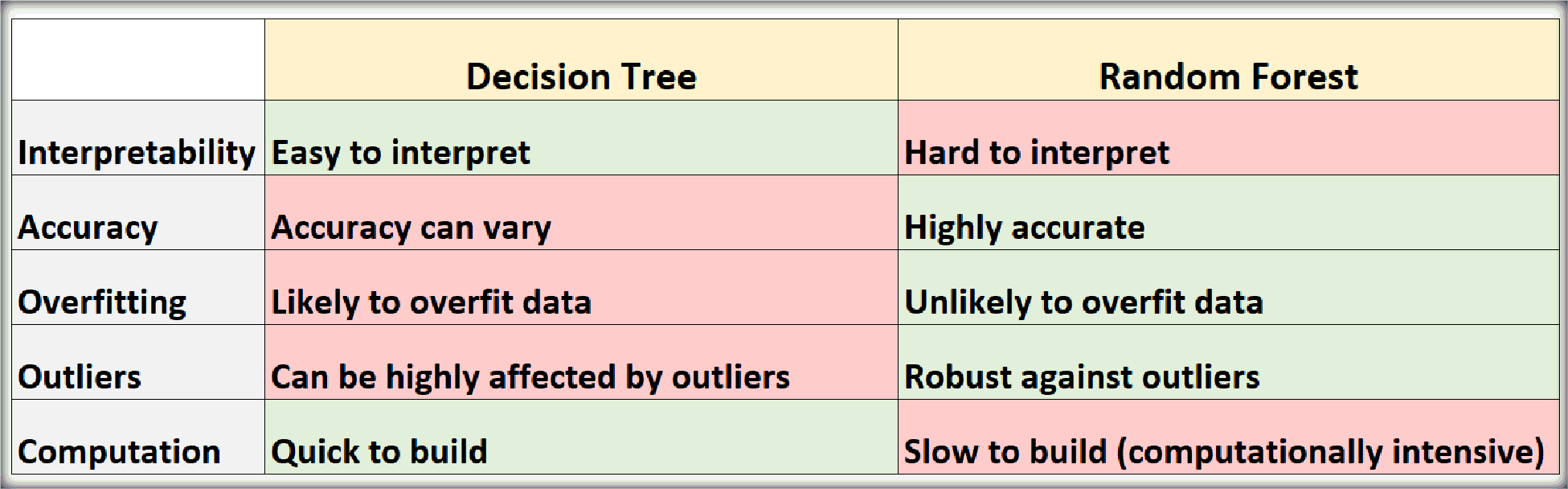
Task: Select the Decision Tree header cell
Action: click(x=581, y=60)
